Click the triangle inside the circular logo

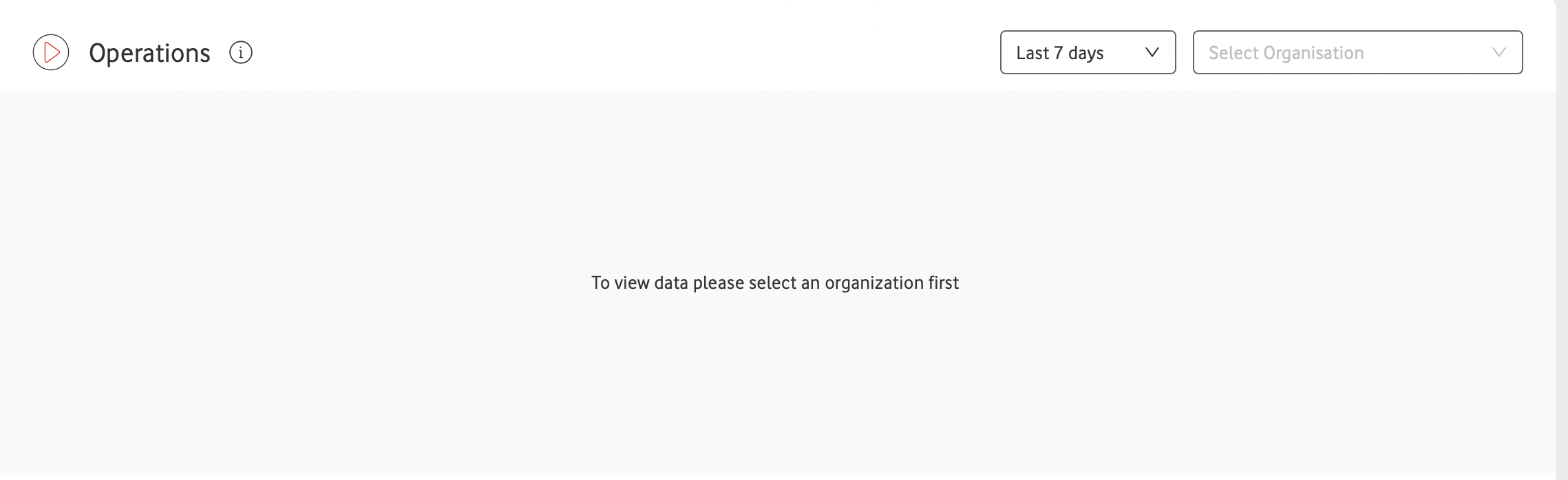coord(51,52)
